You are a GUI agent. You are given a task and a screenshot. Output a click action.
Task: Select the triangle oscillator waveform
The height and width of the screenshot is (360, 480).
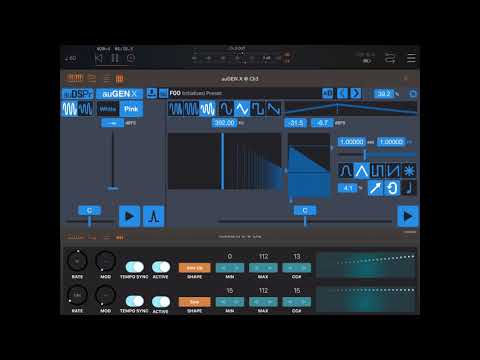(x=242, y=109)
